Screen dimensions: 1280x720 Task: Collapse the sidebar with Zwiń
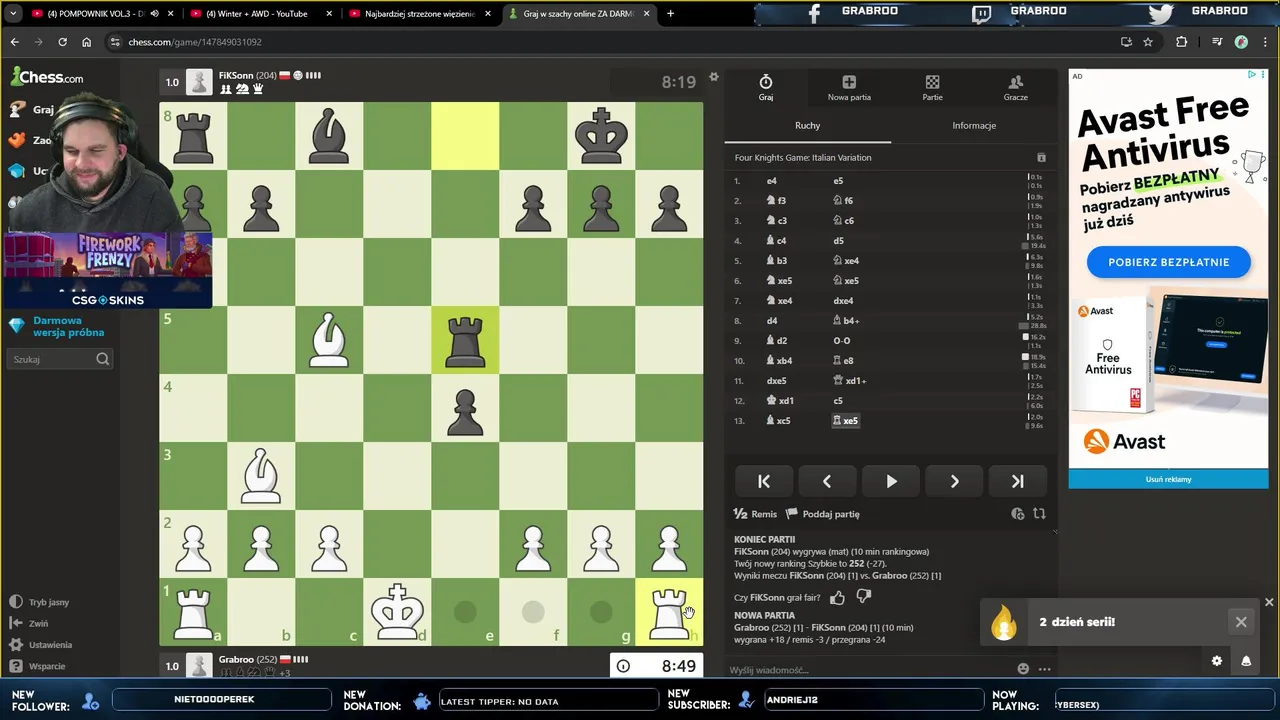click(x=30, y=623)
